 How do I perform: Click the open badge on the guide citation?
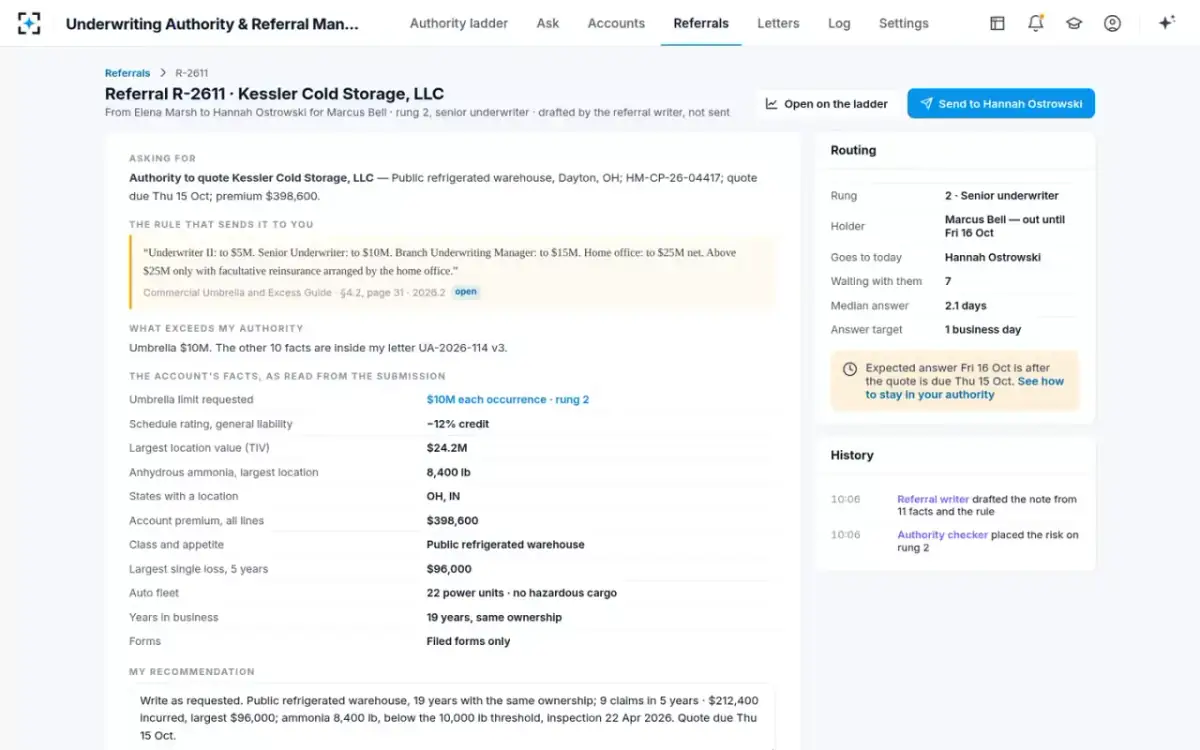pos(466,292)
